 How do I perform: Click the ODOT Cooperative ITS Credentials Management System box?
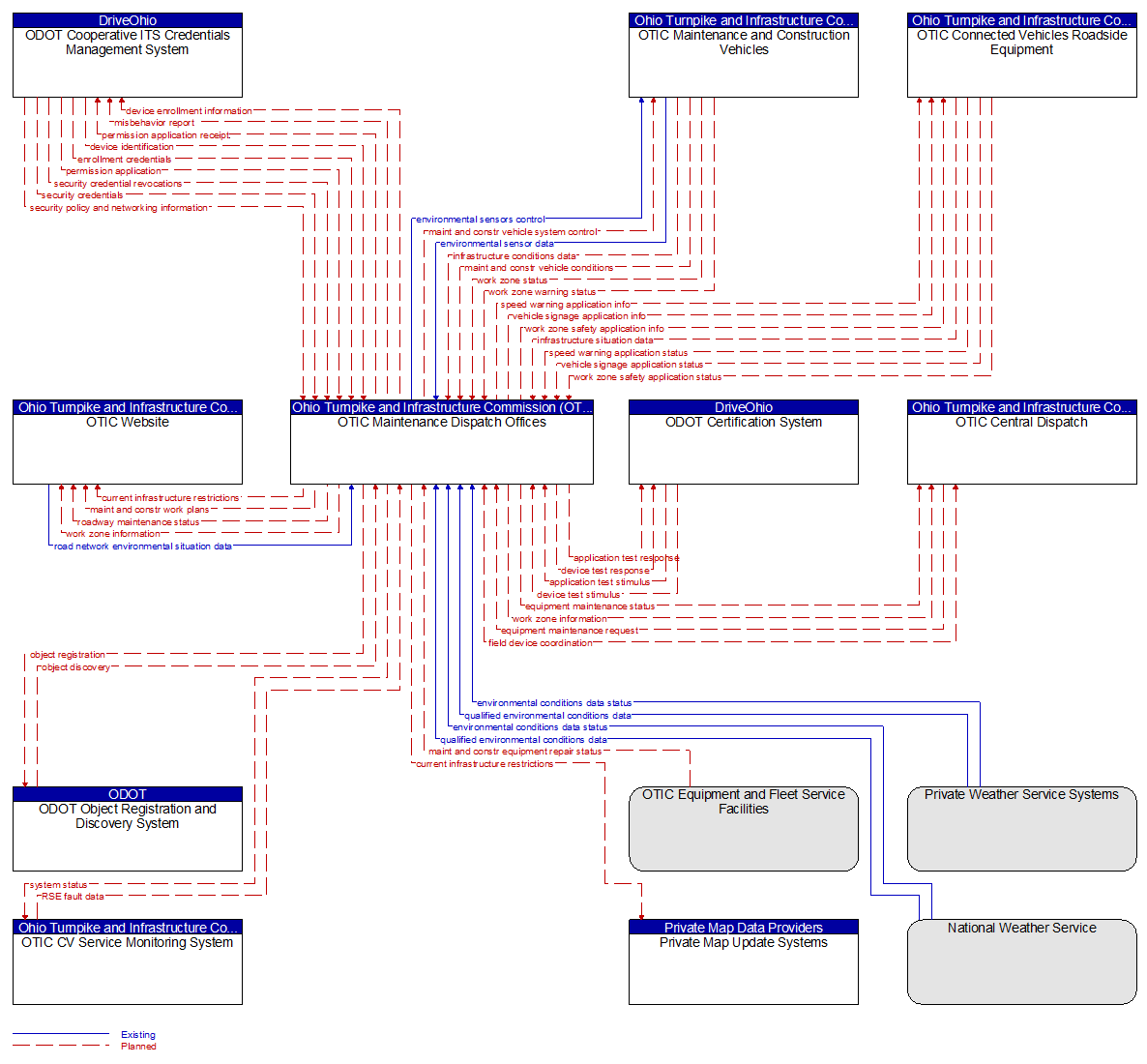(x=128, y=55)
